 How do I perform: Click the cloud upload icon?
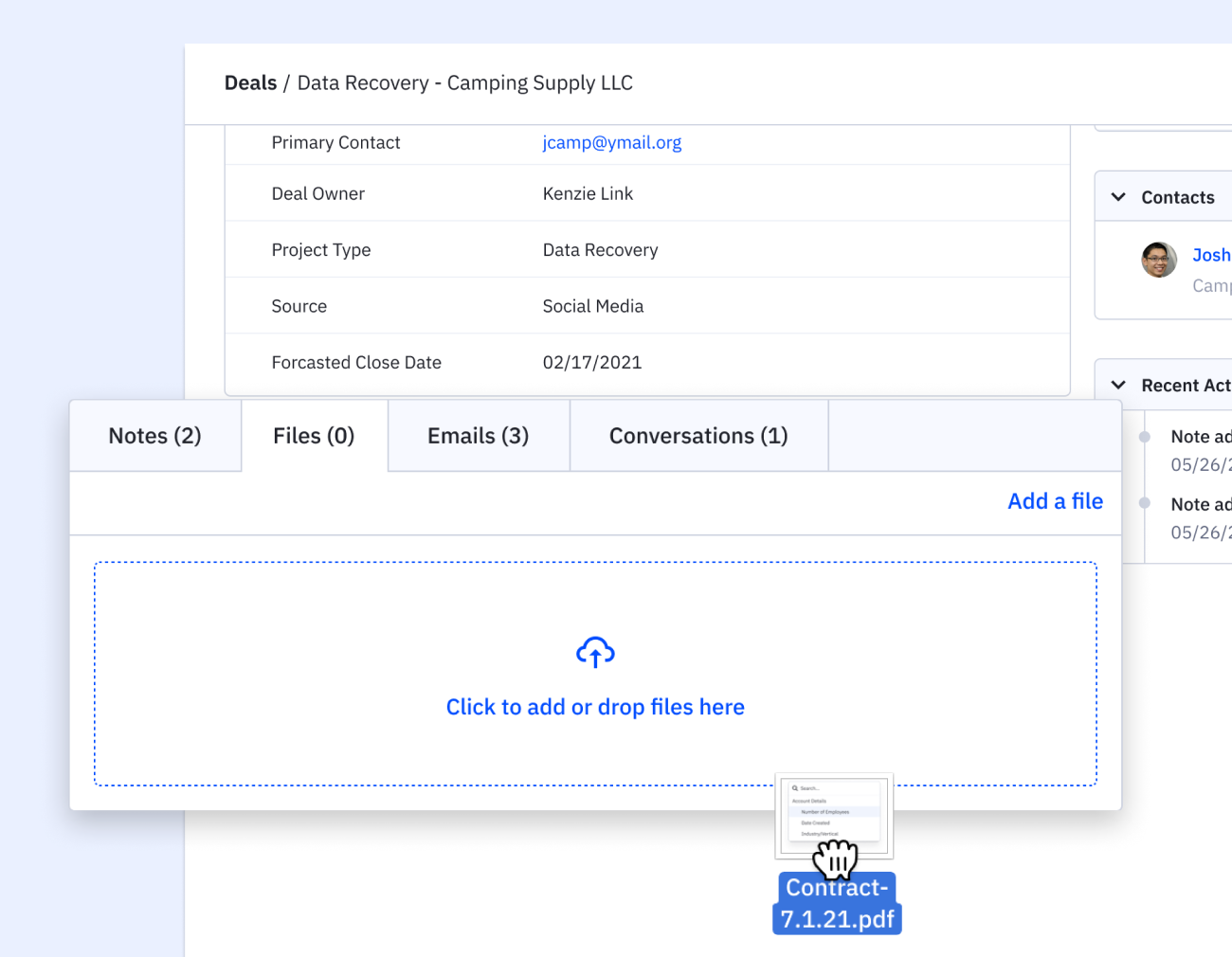pos(595,651)
